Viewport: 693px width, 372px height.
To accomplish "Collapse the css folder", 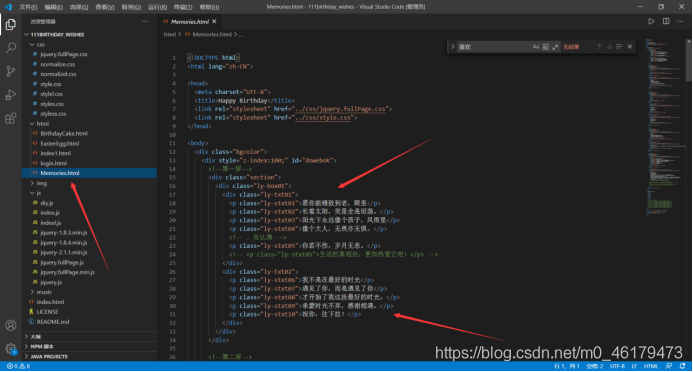I will click(32, 45).
